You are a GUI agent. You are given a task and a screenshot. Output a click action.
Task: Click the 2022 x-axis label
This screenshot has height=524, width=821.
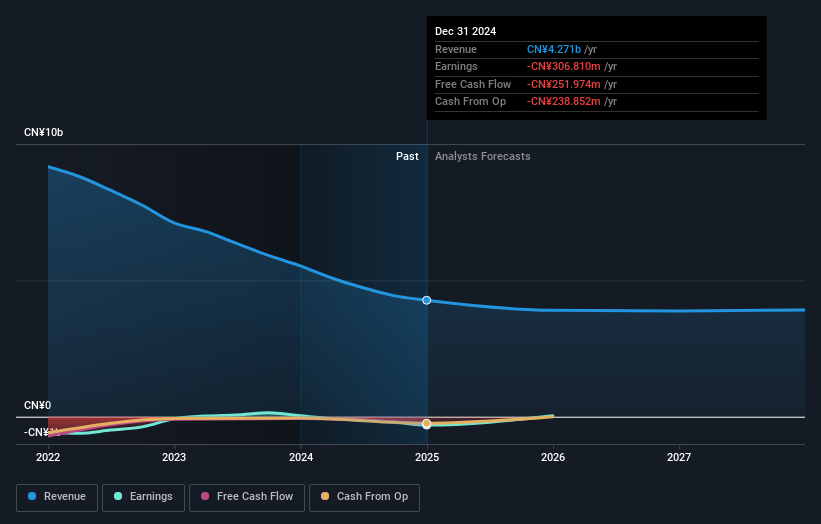(48, 457)
